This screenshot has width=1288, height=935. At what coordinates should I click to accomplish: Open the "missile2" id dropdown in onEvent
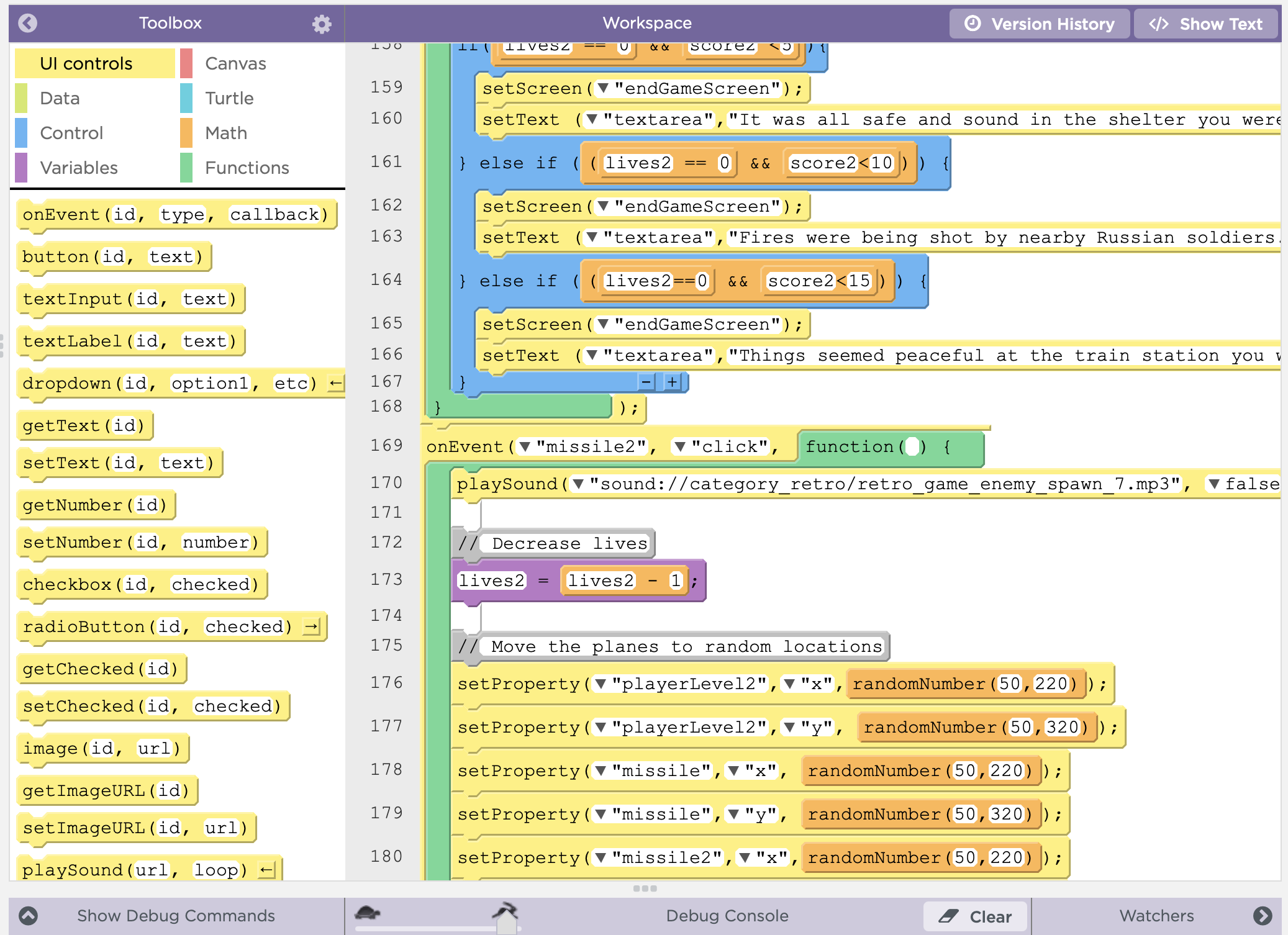(x=525, y=446)
